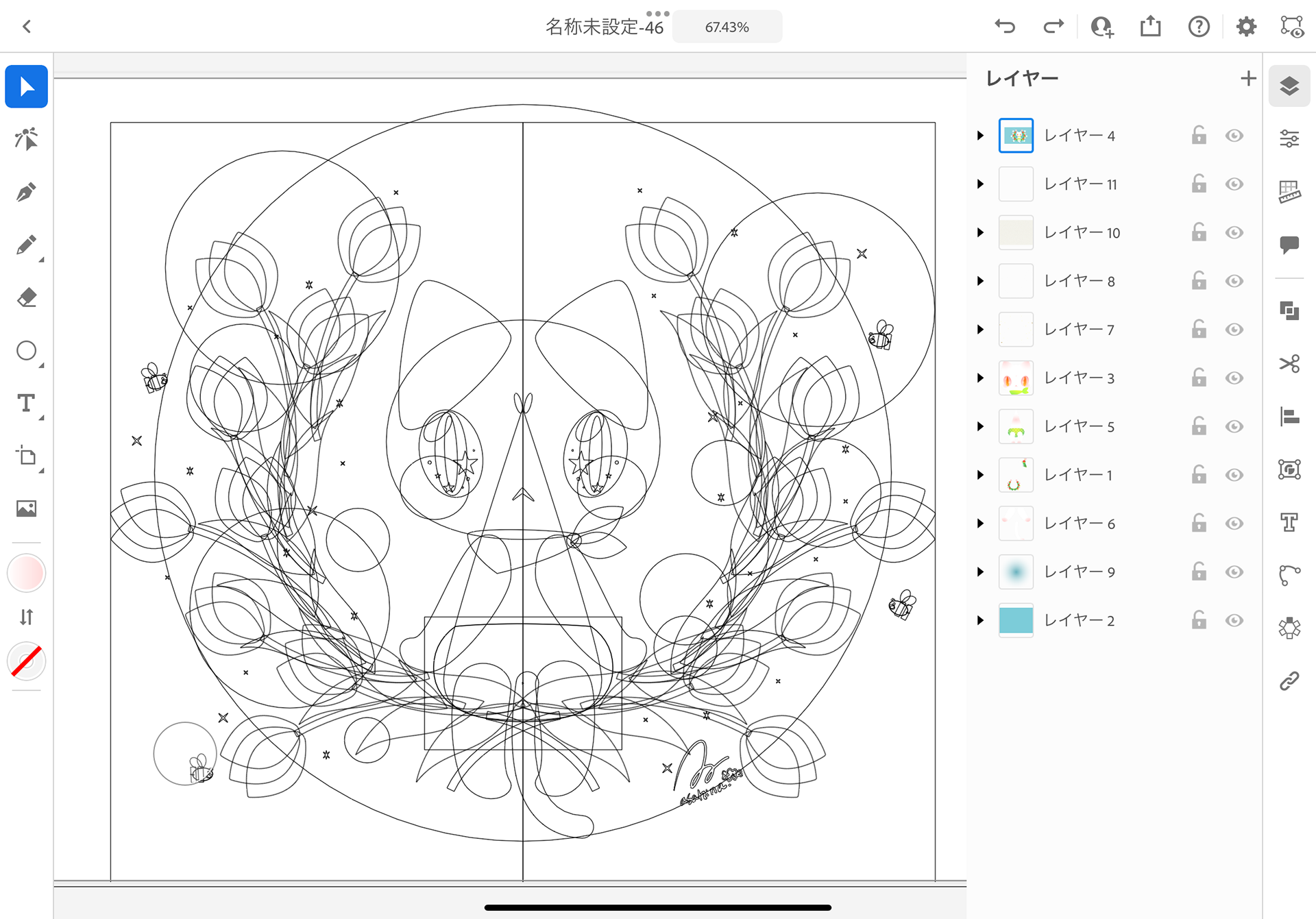Lock レイヤー 10 using padlock icon
Screen dimensions: 1316x919
pyautogui.click(x=1199, y=232)
